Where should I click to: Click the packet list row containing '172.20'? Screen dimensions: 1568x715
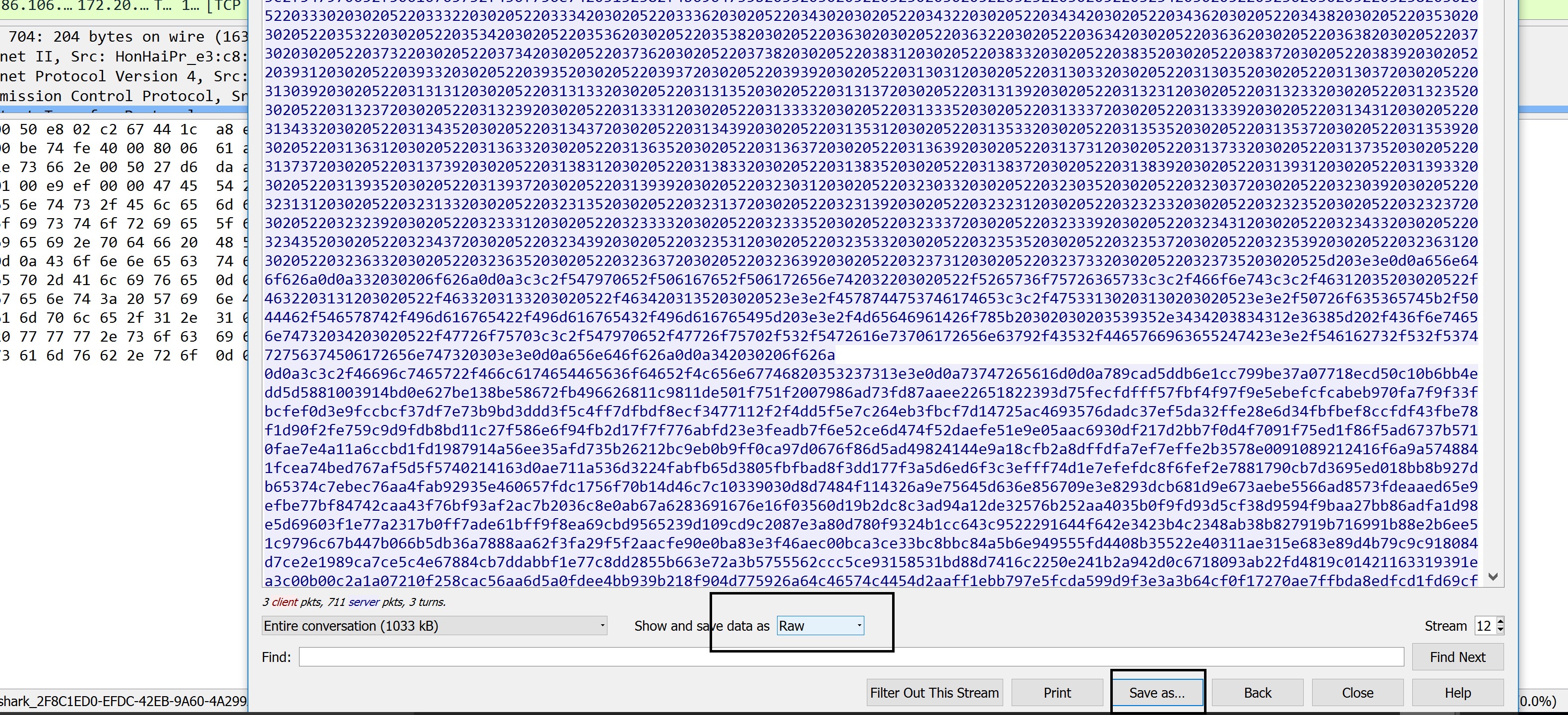point(123,6)
